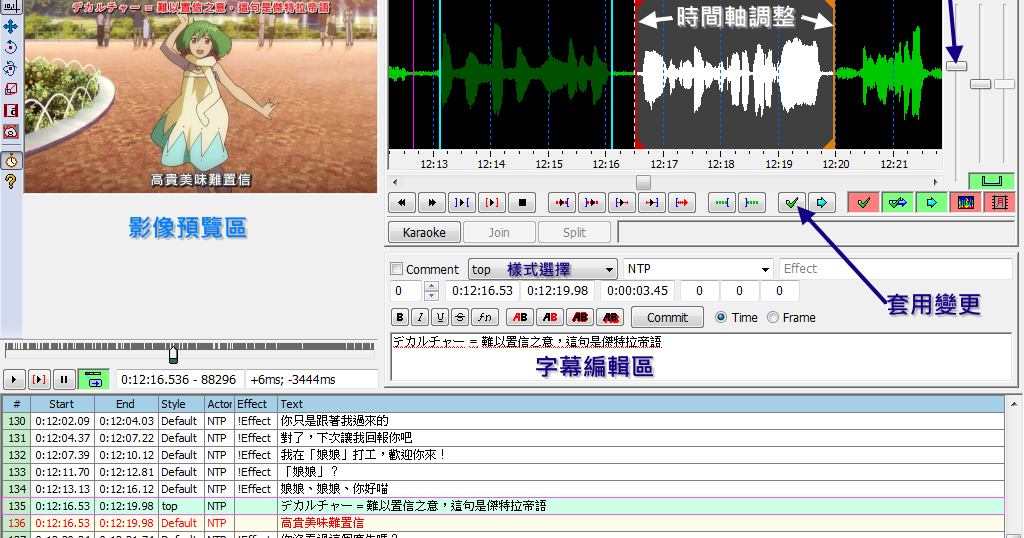This screenshot has width=1024, height=538.
Task: Play current line audio button
Action: click(492, 202)
